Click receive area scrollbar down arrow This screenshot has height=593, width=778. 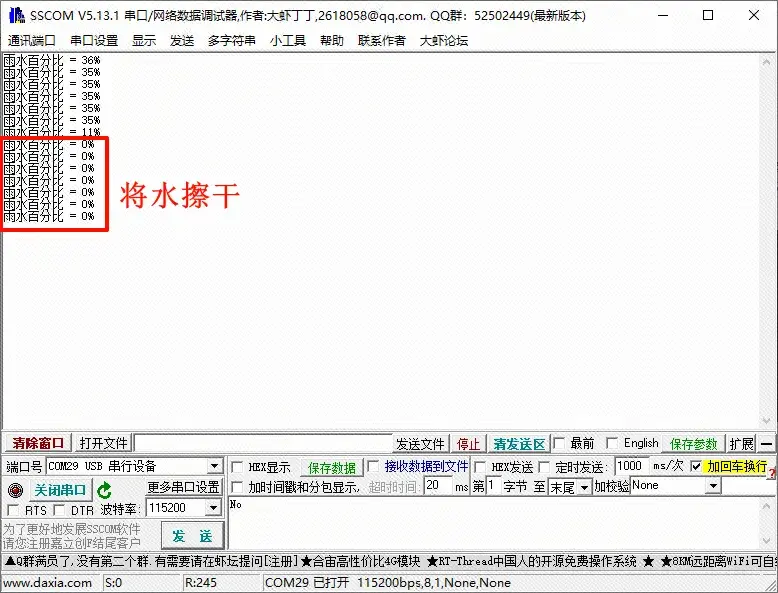point(767,421)
